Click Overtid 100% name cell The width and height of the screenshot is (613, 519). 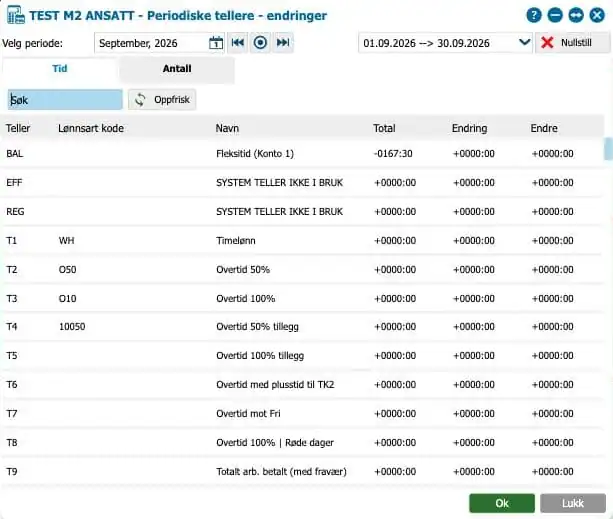click(246, 298)
